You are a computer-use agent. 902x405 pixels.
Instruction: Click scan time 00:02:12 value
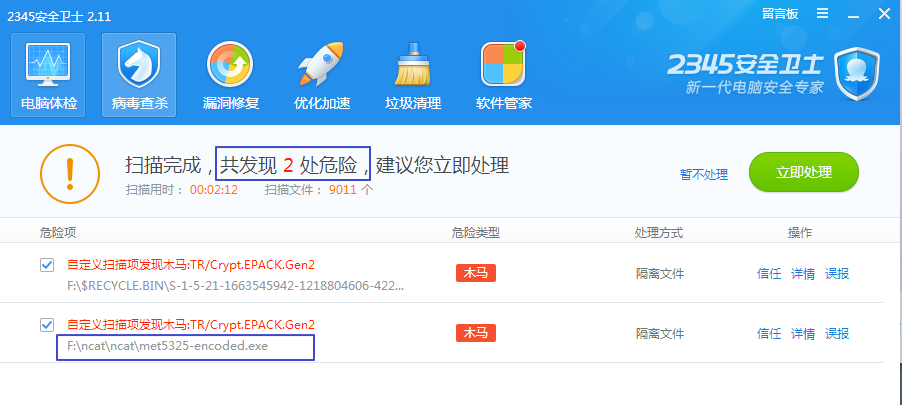click(214, 190)
